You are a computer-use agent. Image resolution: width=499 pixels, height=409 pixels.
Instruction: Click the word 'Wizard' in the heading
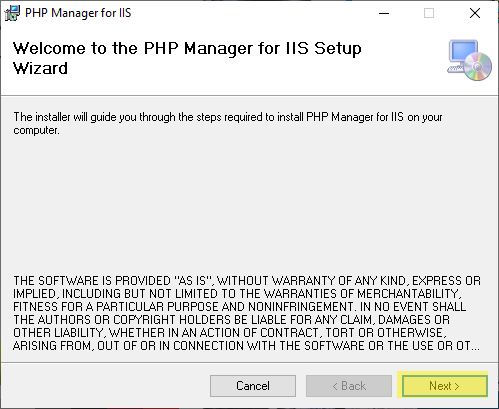click(x=40, y=68)
